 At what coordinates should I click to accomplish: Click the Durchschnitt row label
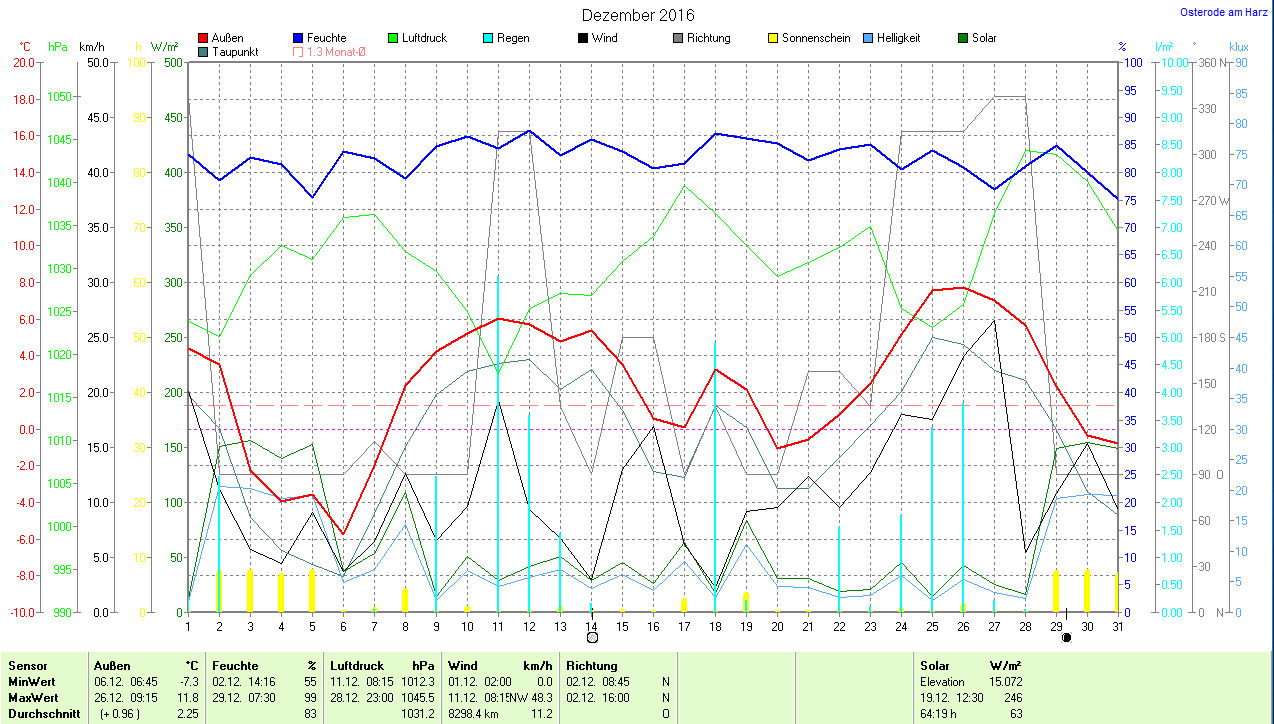(42, 713)
